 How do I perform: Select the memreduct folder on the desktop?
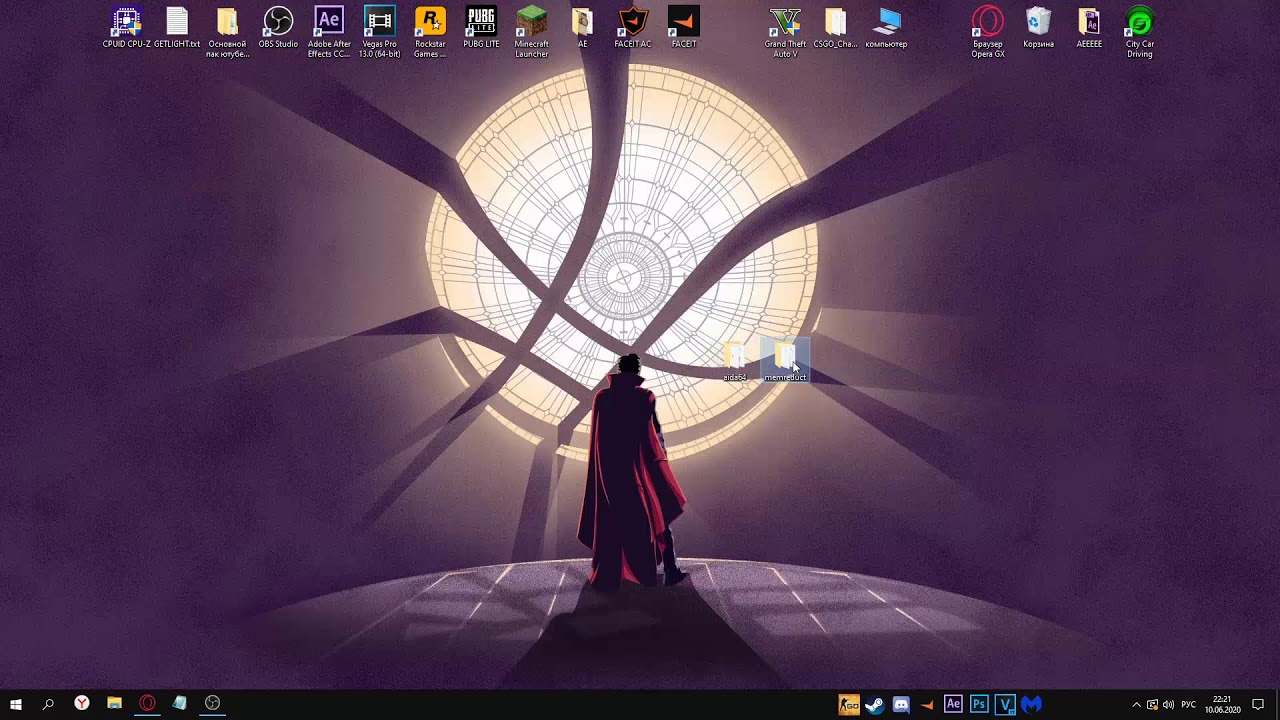(785, 361)
